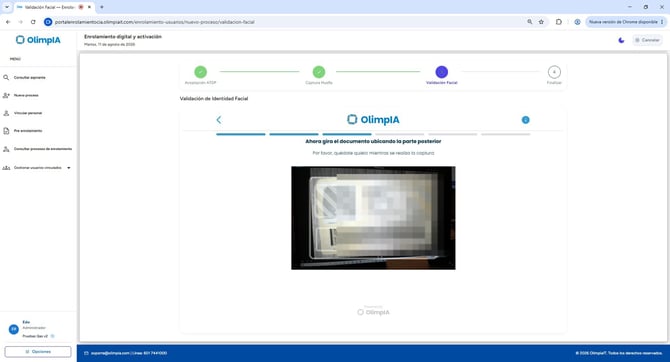
Task: Click the OlimpIA logo in capture widget
Action: (373, 120)
